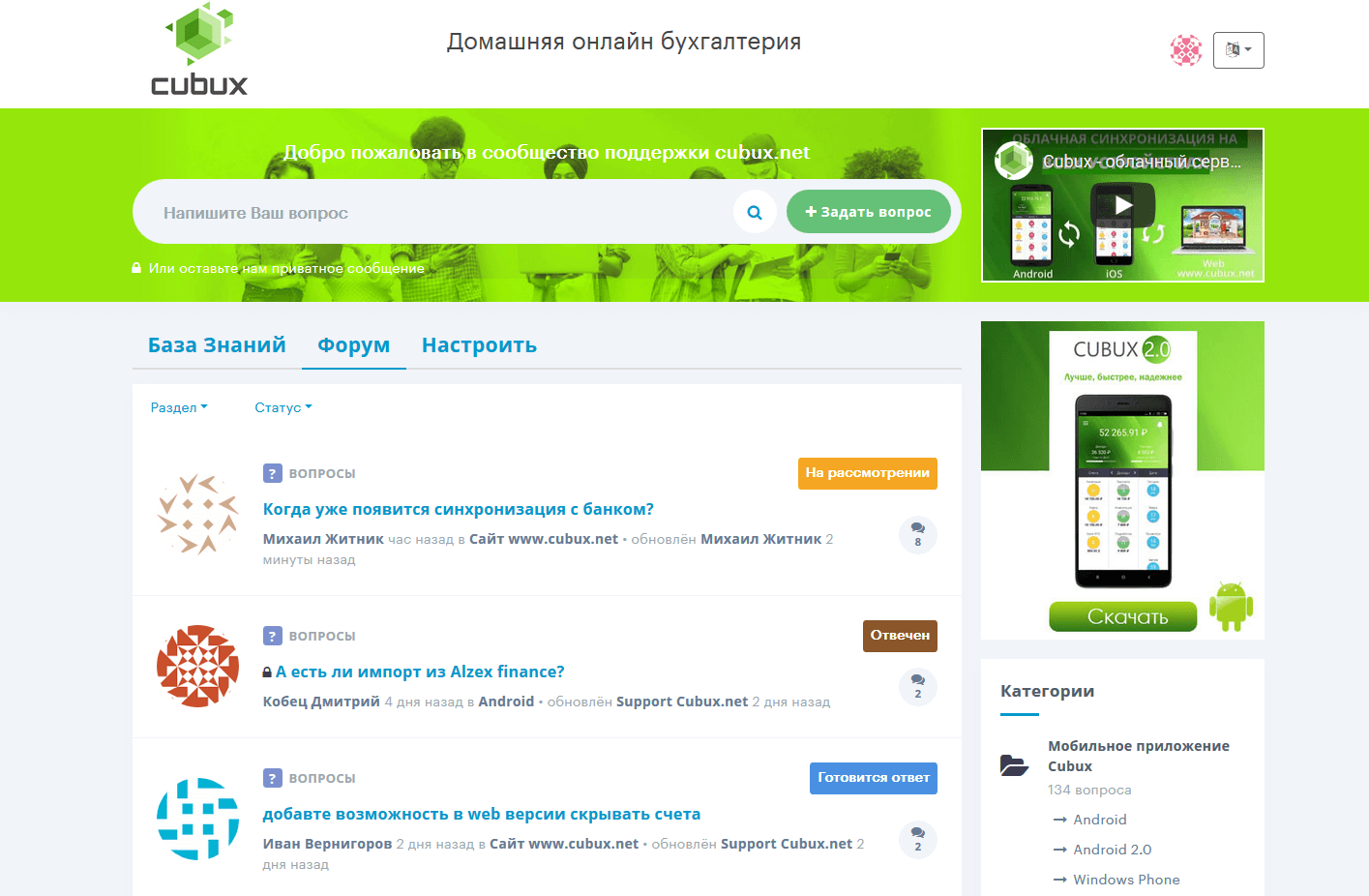The height and width of the screenshot is (896, 1369).
Task: Click the magnifier search icon button
Action: click(x=755, y=212)
